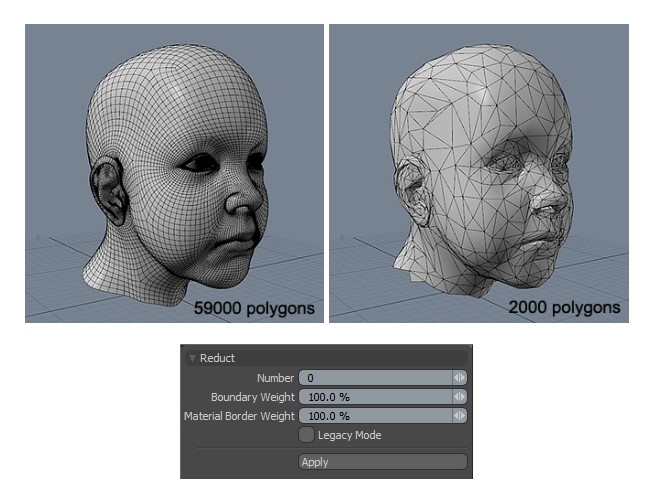Select the high-poly head viewport image
This screenshot has width=652, height=496.
(x=174, y=172)
